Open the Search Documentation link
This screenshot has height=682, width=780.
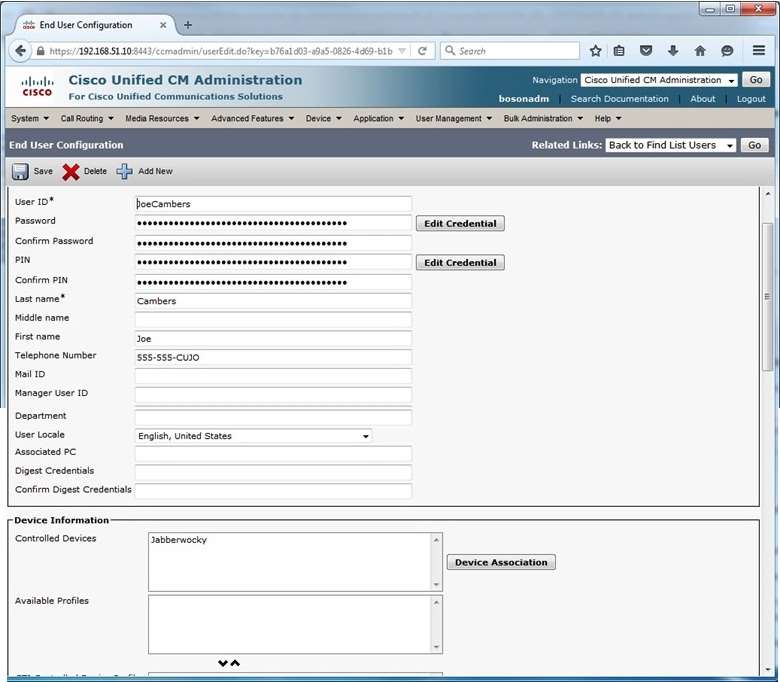tap(619, 99)
